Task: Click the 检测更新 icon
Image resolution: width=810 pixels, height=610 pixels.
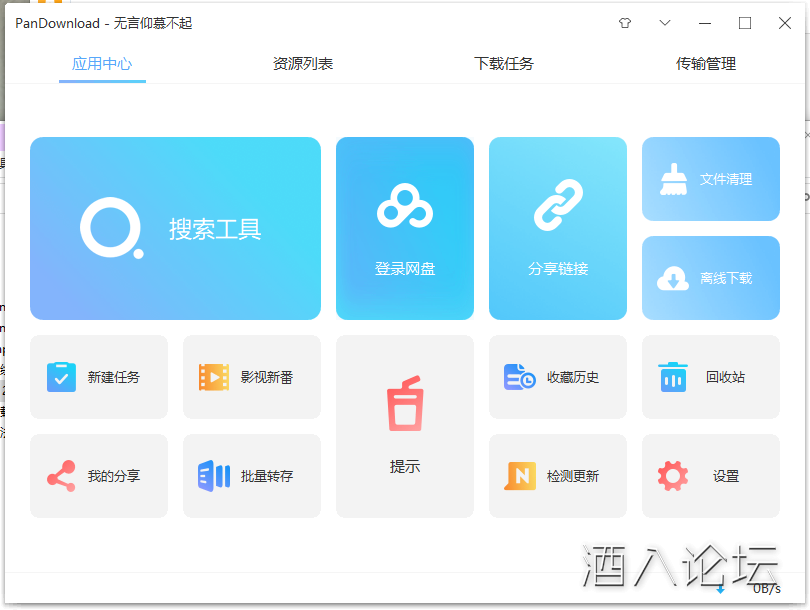Action: click(519, 476)
